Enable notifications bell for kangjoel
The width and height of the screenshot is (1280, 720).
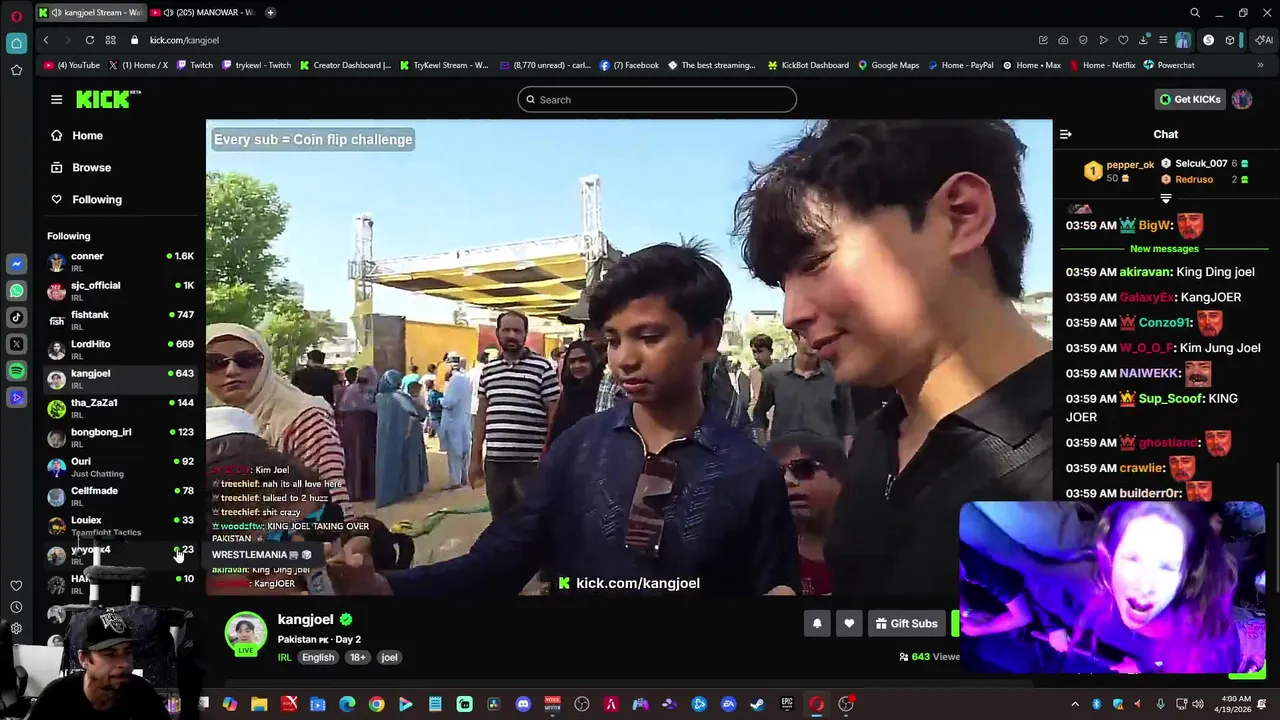pos(817,623)
